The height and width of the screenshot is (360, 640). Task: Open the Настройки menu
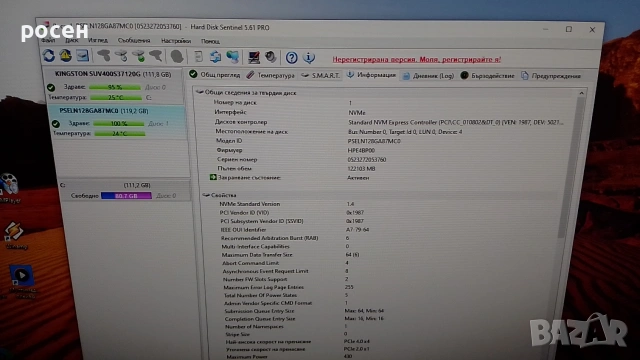176,41
